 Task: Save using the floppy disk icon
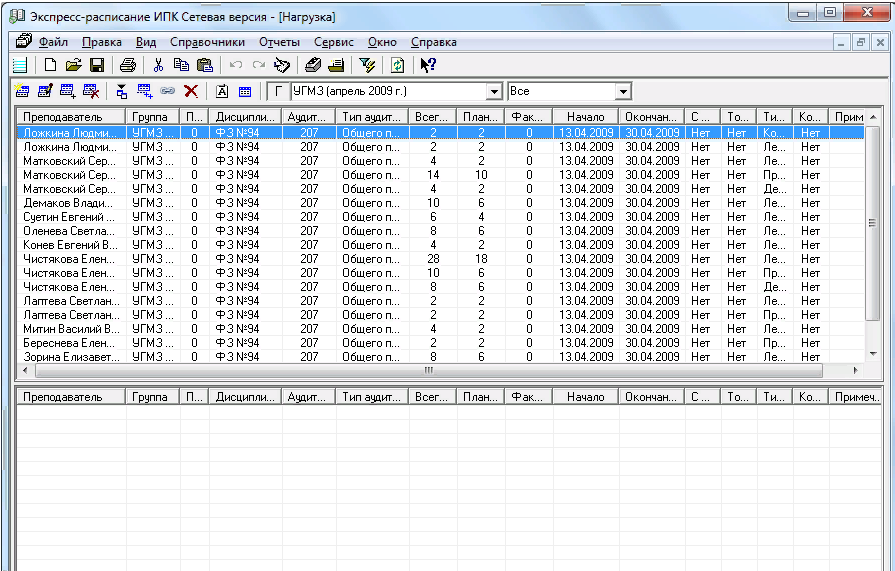click(97, 66)
